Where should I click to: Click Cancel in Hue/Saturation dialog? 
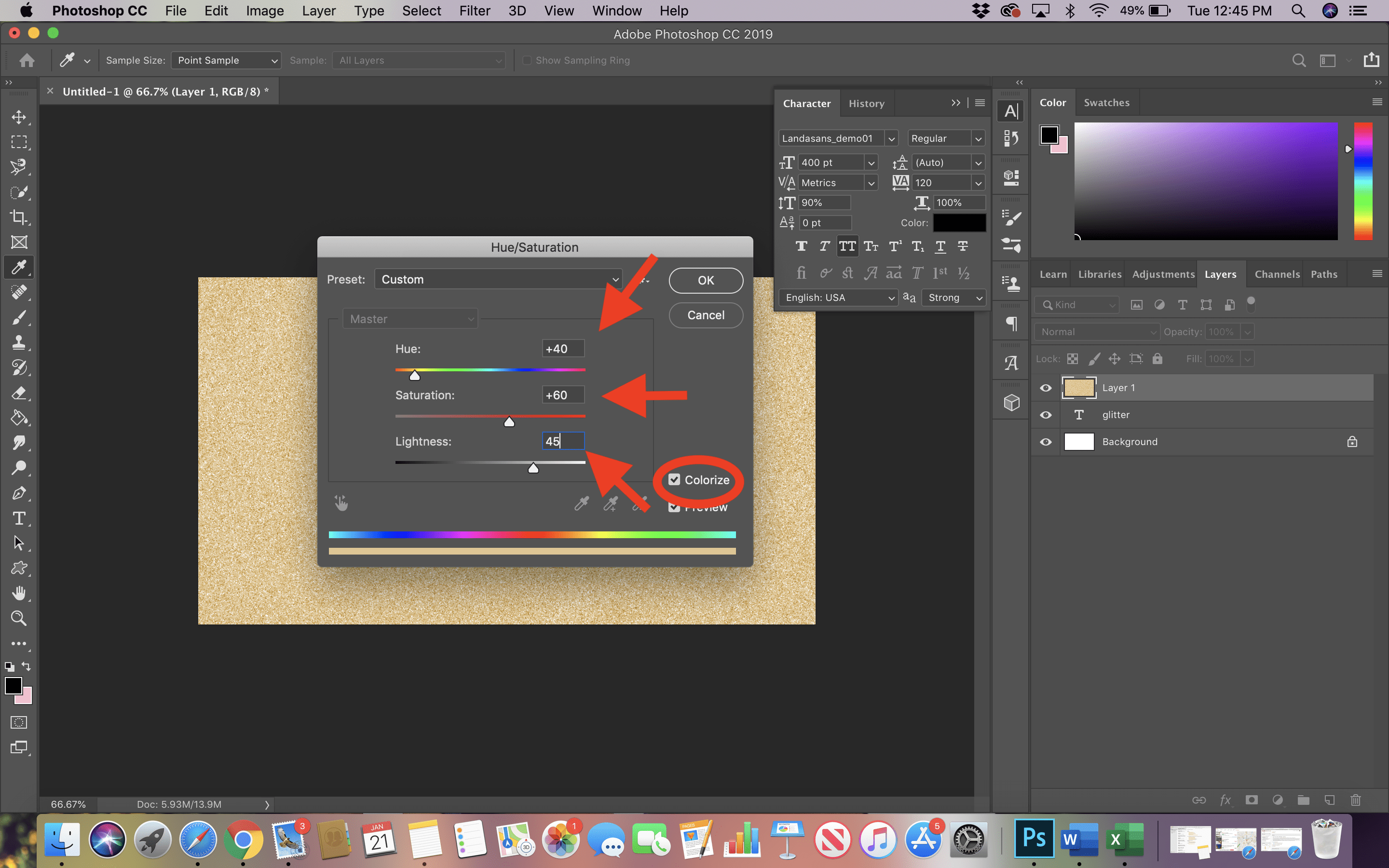tap(706, 315)
